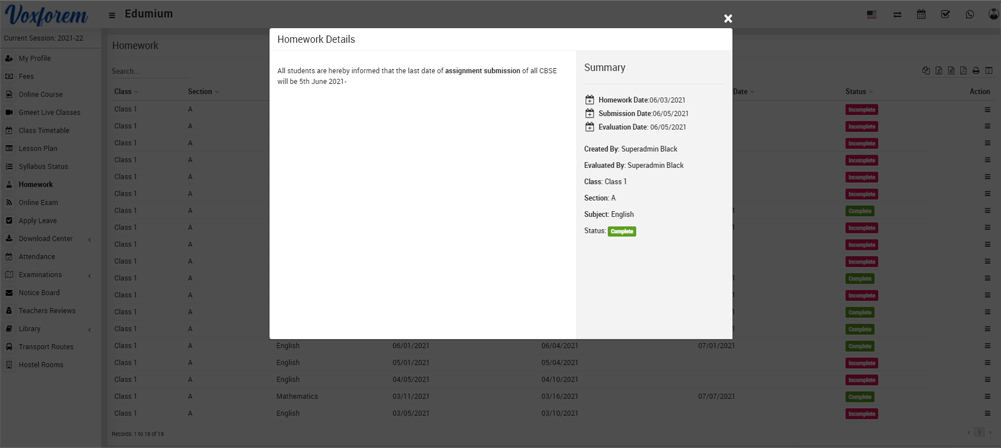Image resolution: width=1001 pixels, height=448 pixels.
Task: Open Transport Routes in sidebar
Action: (x=46, y=347)
